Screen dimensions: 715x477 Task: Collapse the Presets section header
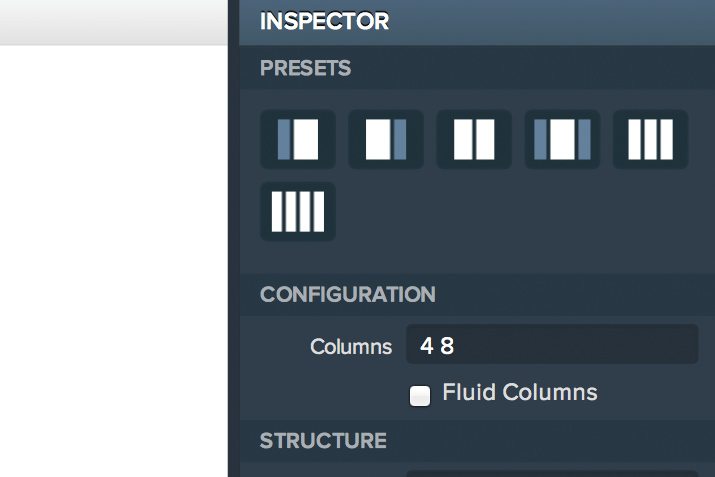pos(477,68)
